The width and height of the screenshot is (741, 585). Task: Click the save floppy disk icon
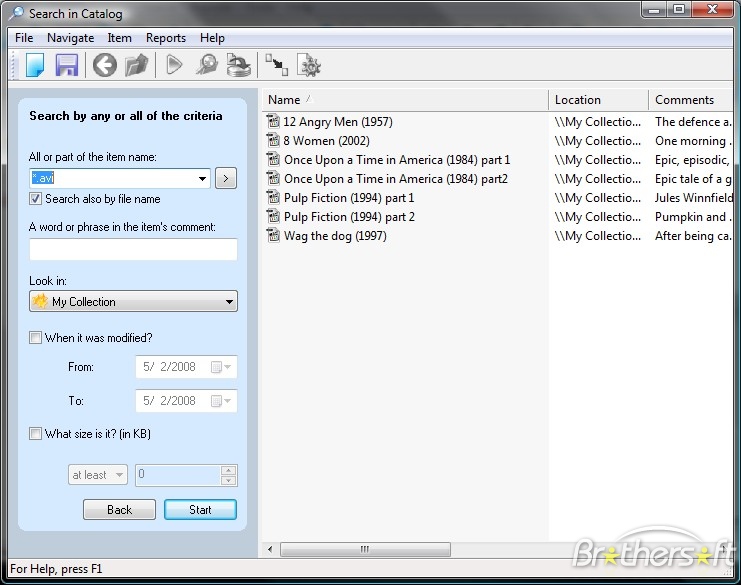pyautogui.click(x=67, y=66)
